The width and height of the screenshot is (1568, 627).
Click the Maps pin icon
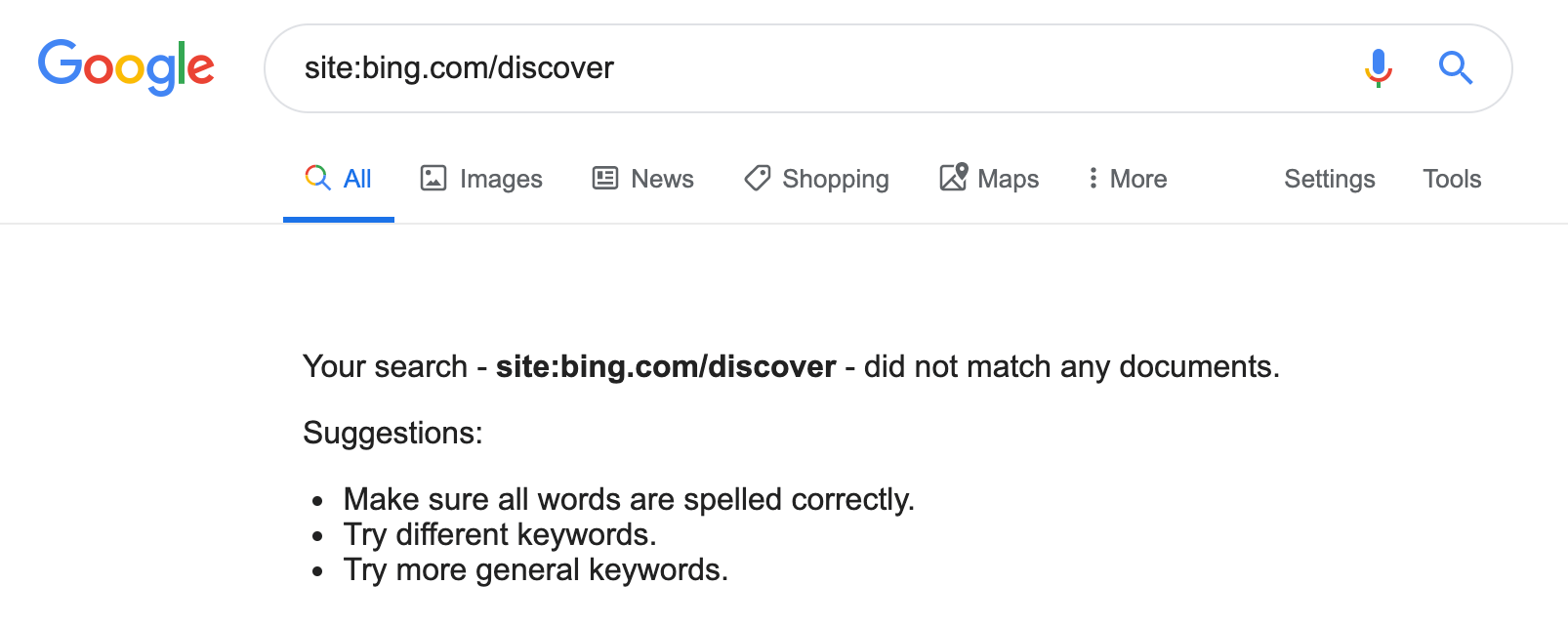[x=954, y=178]
